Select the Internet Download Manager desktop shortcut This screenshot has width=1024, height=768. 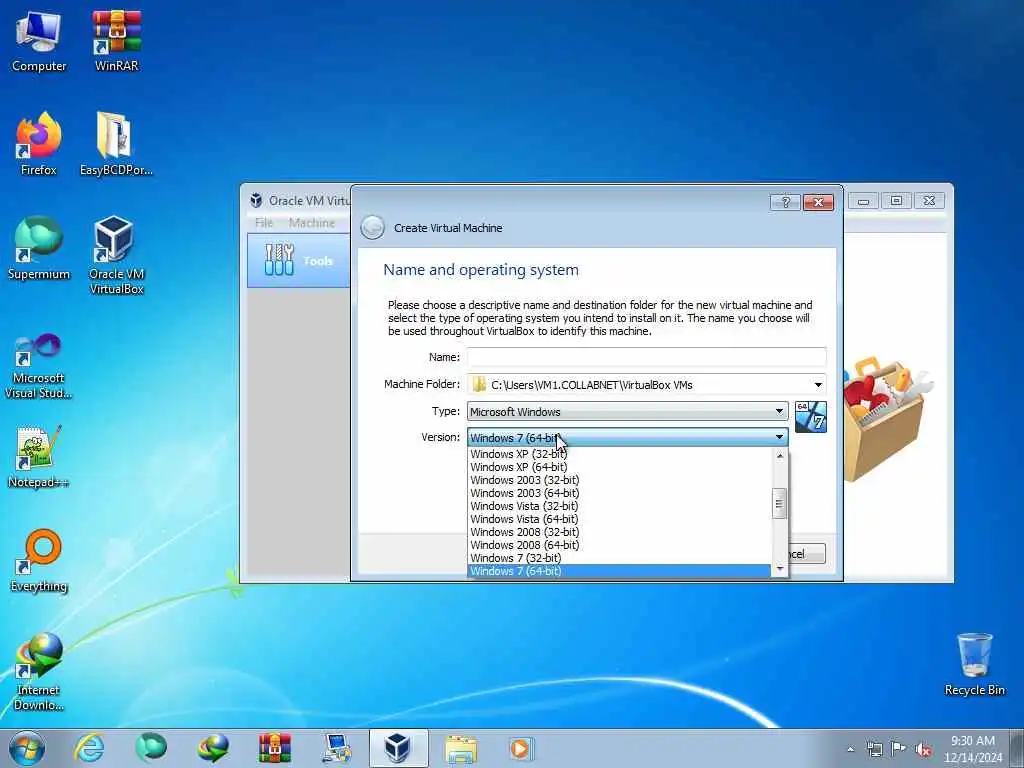tap(39, 671)
